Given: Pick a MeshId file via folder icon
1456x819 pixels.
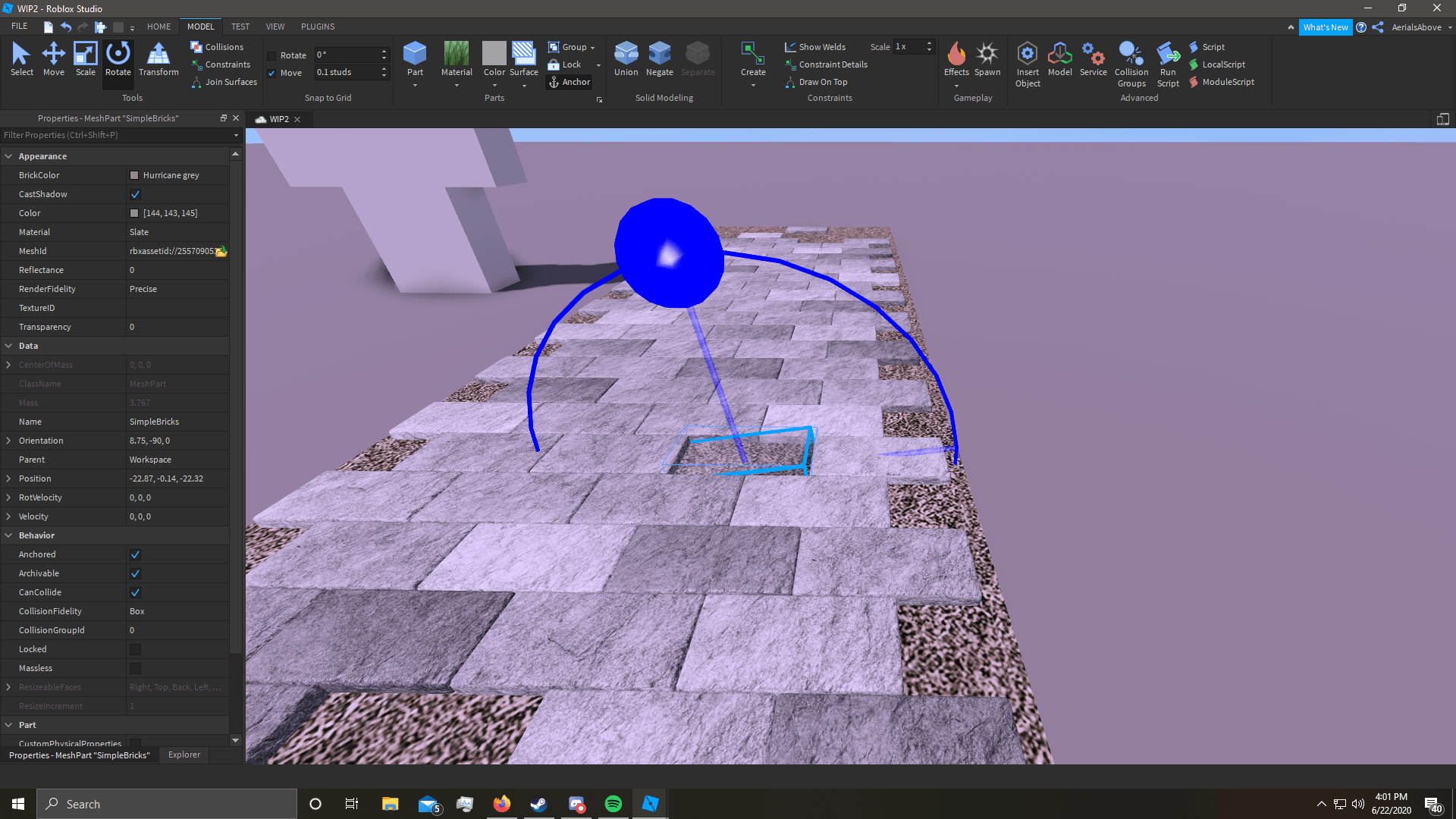Looking at the screenshot, I should 221,251.
